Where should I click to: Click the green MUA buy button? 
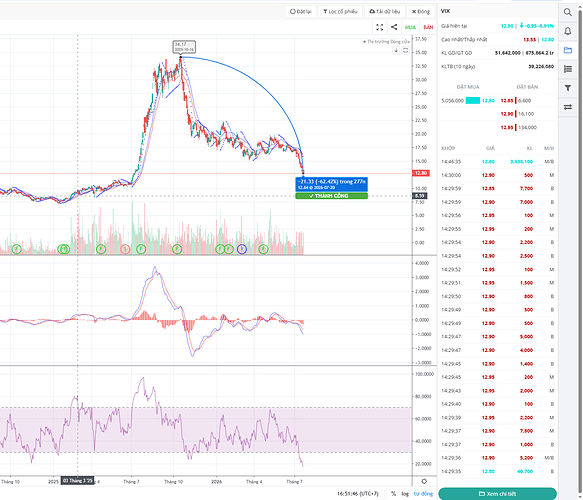410,27
